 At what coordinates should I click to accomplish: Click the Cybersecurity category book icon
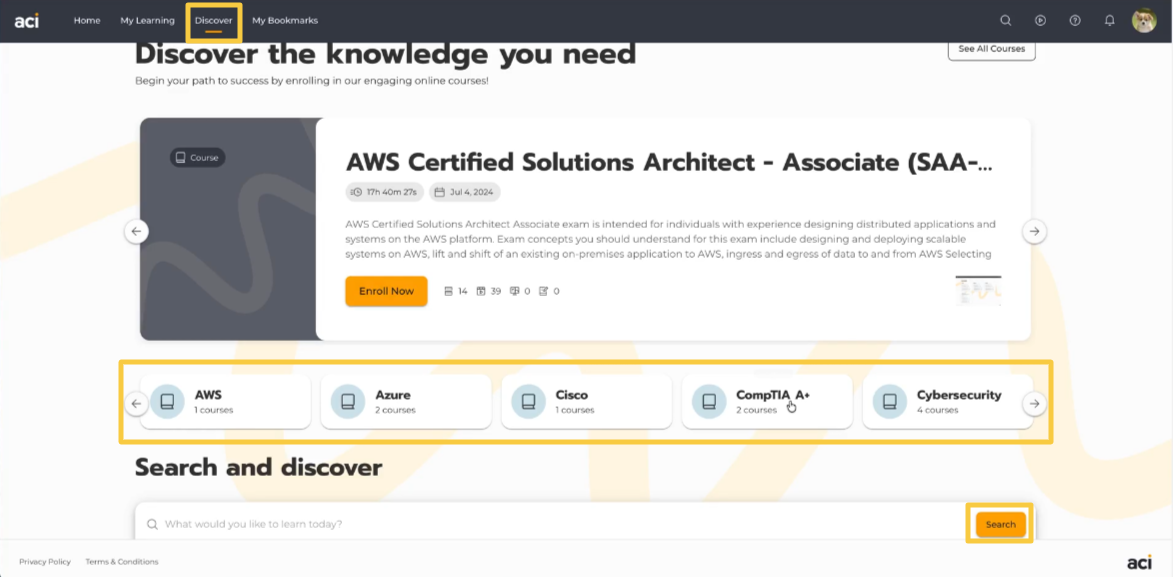(889, 402)
